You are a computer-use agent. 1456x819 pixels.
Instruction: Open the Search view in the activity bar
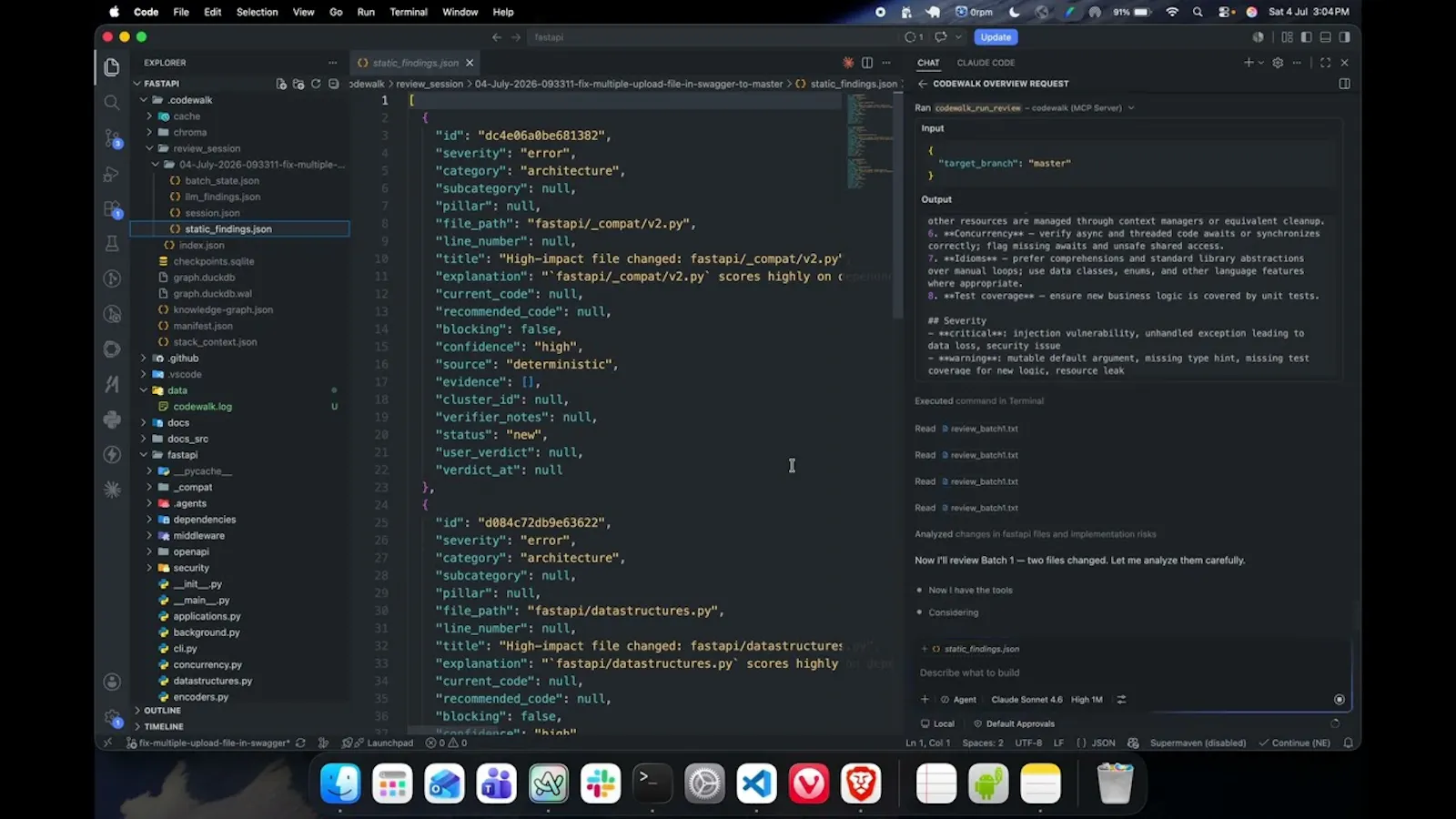coord(112,102)
